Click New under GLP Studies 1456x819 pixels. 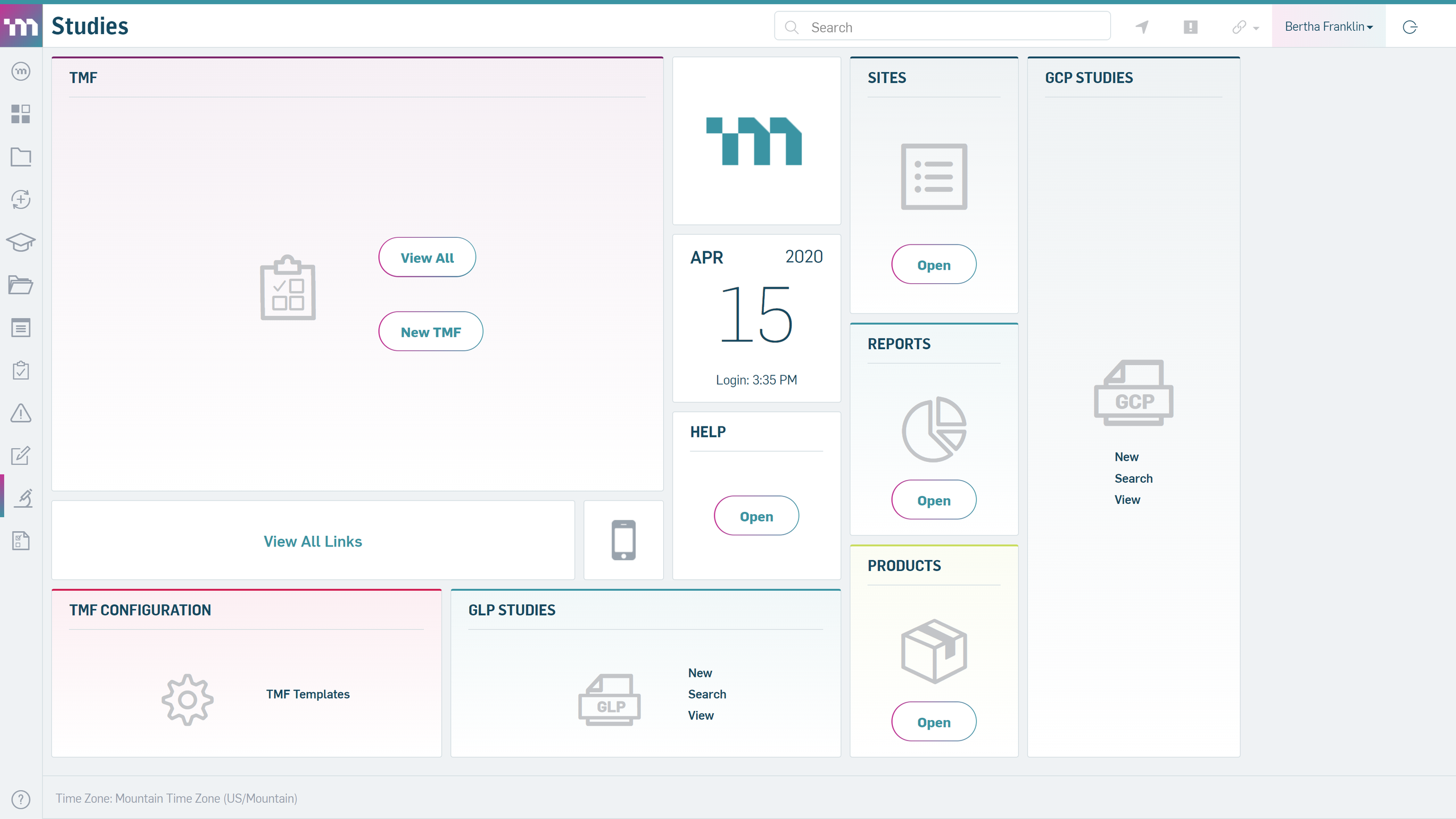click(700, 673)
